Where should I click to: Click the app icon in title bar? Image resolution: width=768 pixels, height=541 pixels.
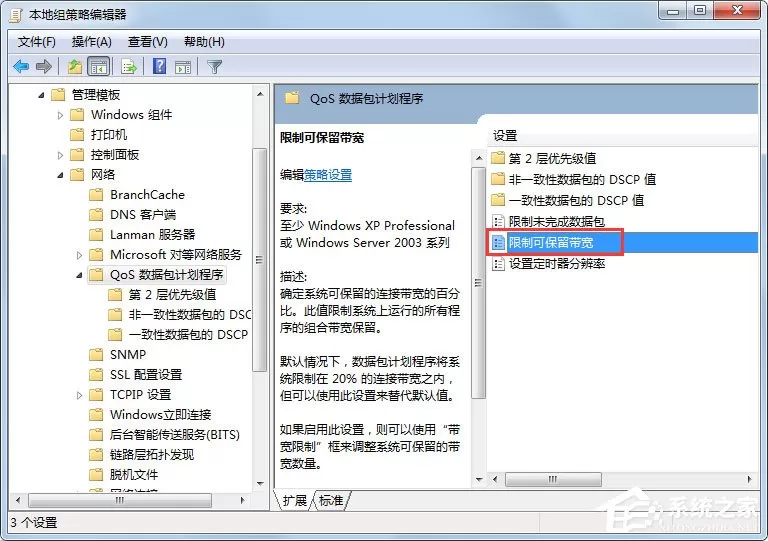click(16, 15)
